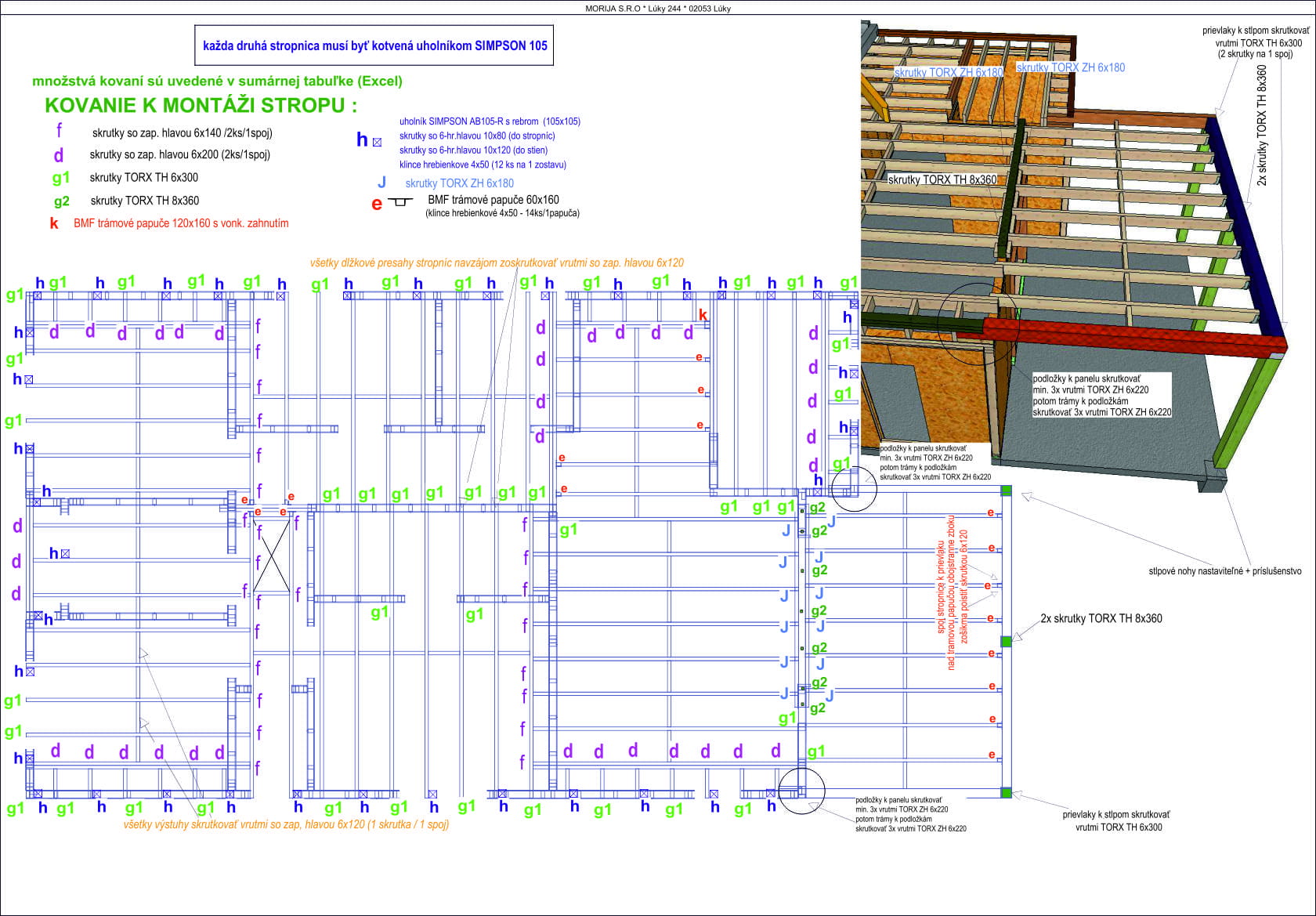Select the orange '6x120' overlap note above plan
Screen dimensions: 1316x916
(497, 263)
